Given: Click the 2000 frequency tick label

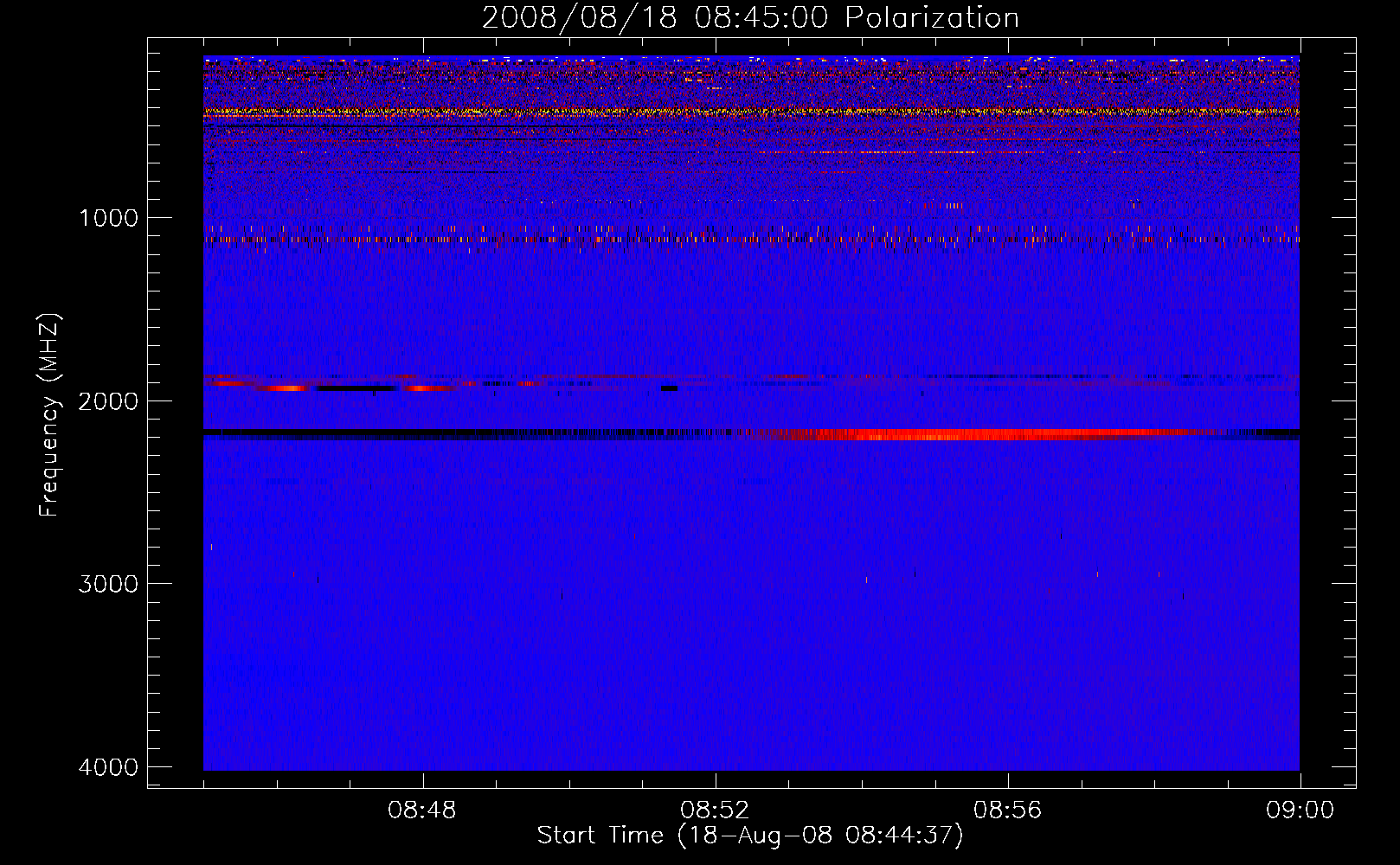Looking at the screenshot, I should click(x=108, y=400).
